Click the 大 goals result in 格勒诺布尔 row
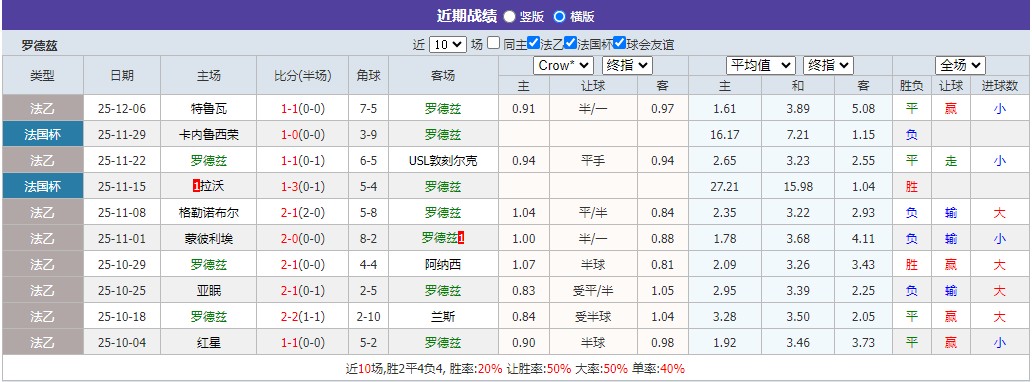This screenshot has width=1032, height=382. pyautogui.click(x=1000, y=213)
